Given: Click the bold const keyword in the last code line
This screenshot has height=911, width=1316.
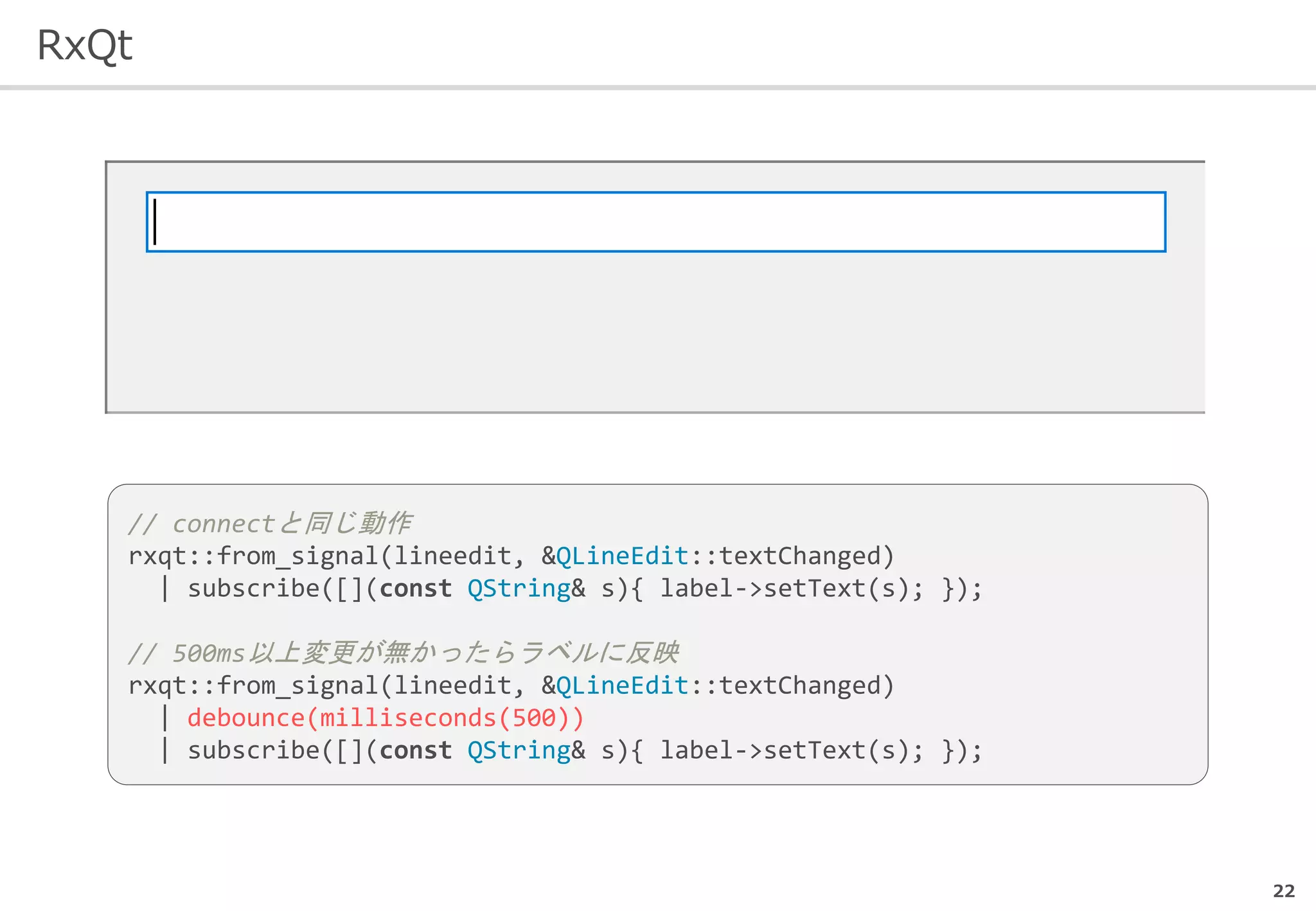Looking at the screenshot, I should pos(416,751).
